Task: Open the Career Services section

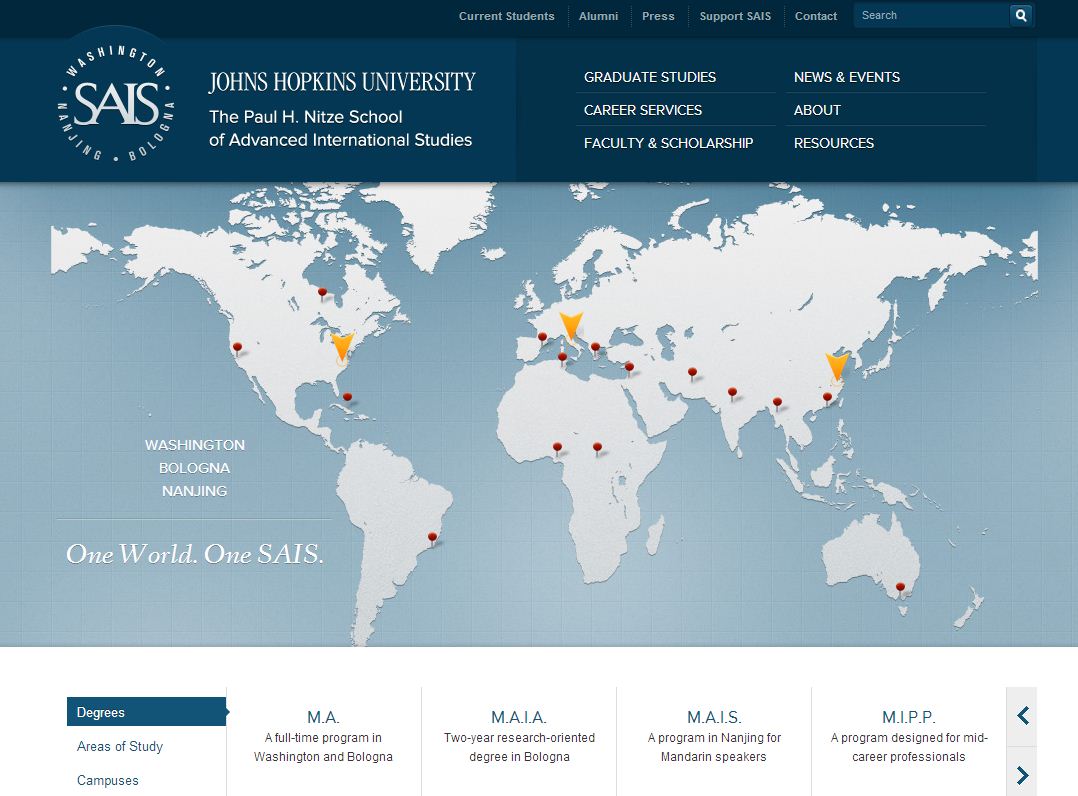Action: pyautogui.click(x=642, y=110)
